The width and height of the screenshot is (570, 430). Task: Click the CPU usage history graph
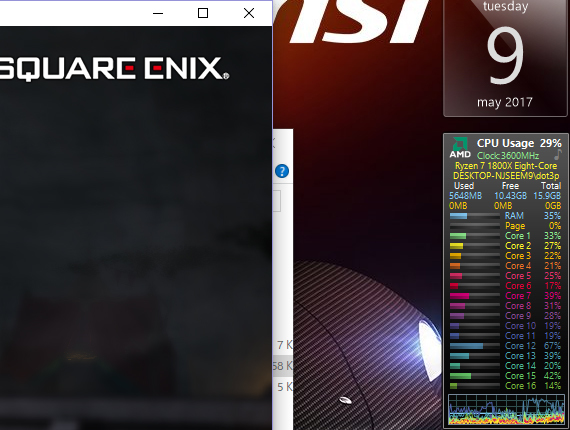point(506,410)
